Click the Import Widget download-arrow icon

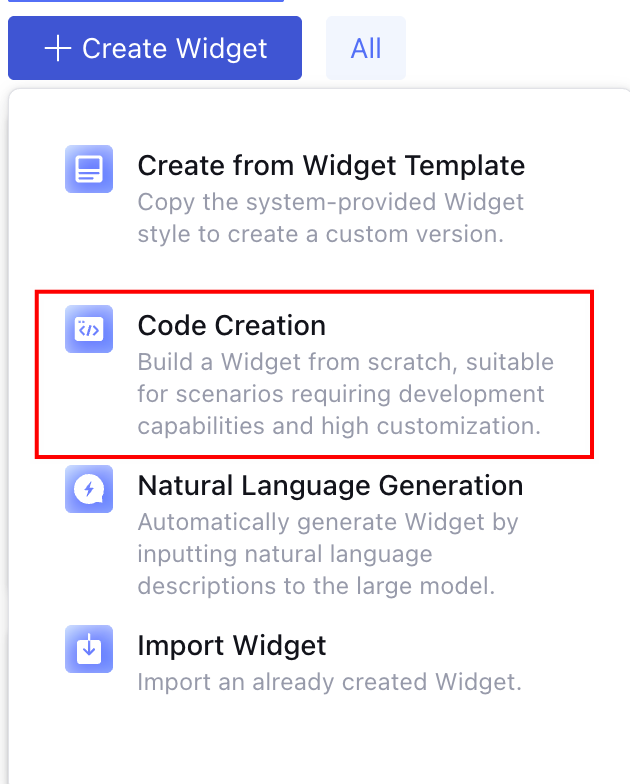point(89,650)
